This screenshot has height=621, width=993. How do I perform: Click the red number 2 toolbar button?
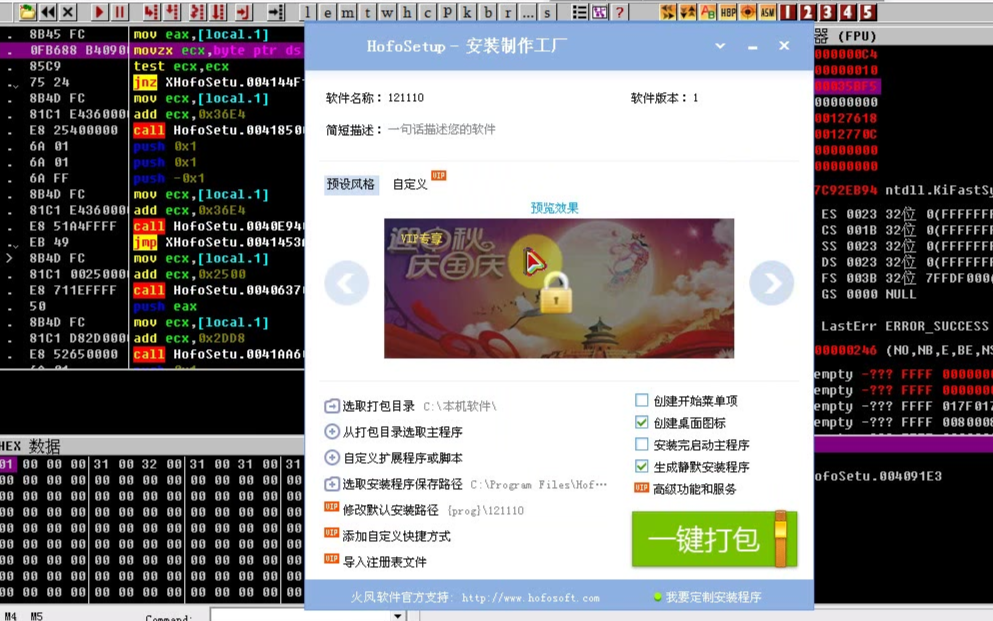[807, 11]
